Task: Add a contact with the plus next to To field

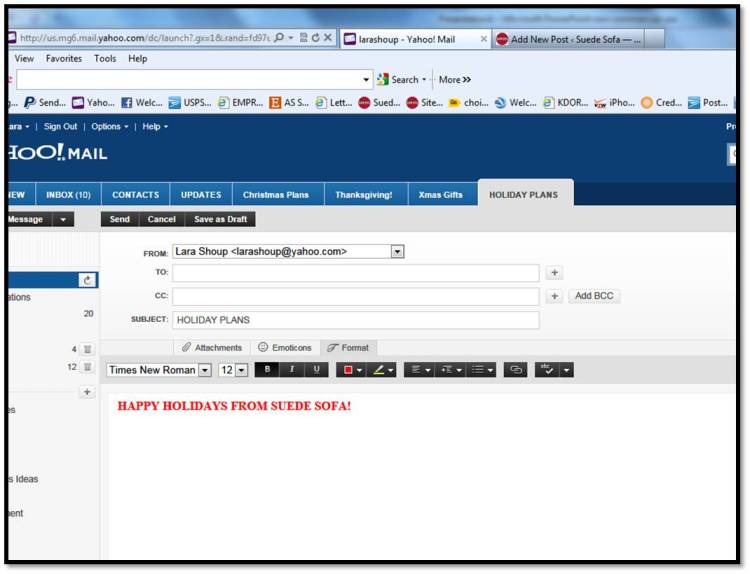Action: pos(555,272)
